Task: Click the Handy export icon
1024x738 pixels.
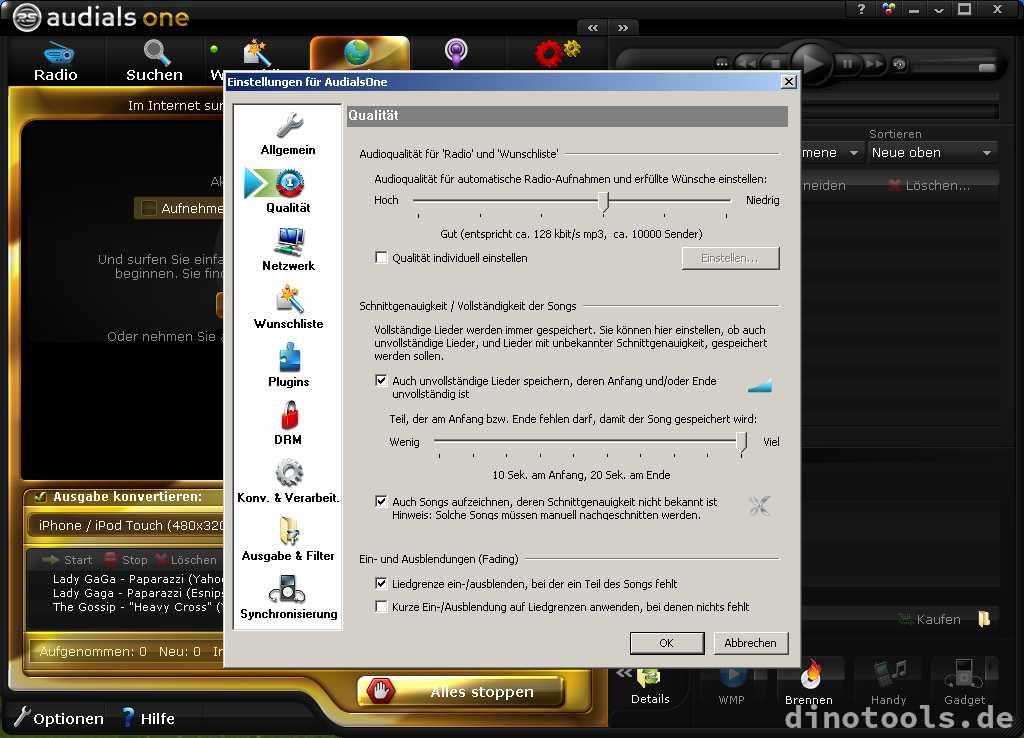Action: click(x=889, y=675)
